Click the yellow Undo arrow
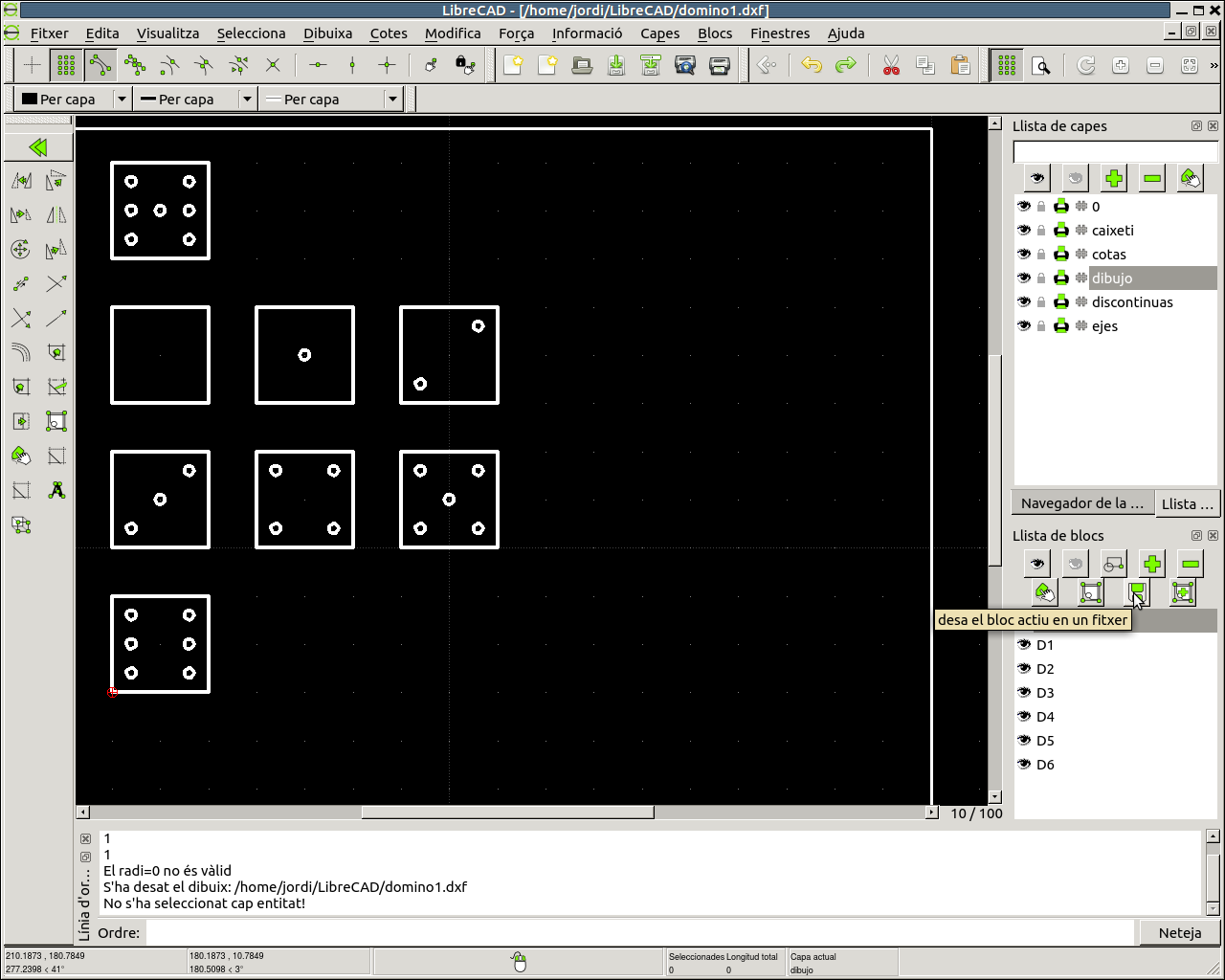The height and width of the screenshot is (980, 1225). tap(811, 65)
